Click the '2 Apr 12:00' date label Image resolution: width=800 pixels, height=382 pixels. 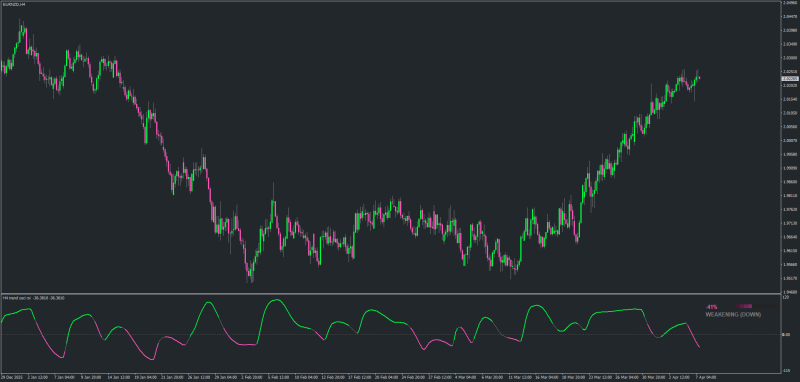click(x=680, y=377)
